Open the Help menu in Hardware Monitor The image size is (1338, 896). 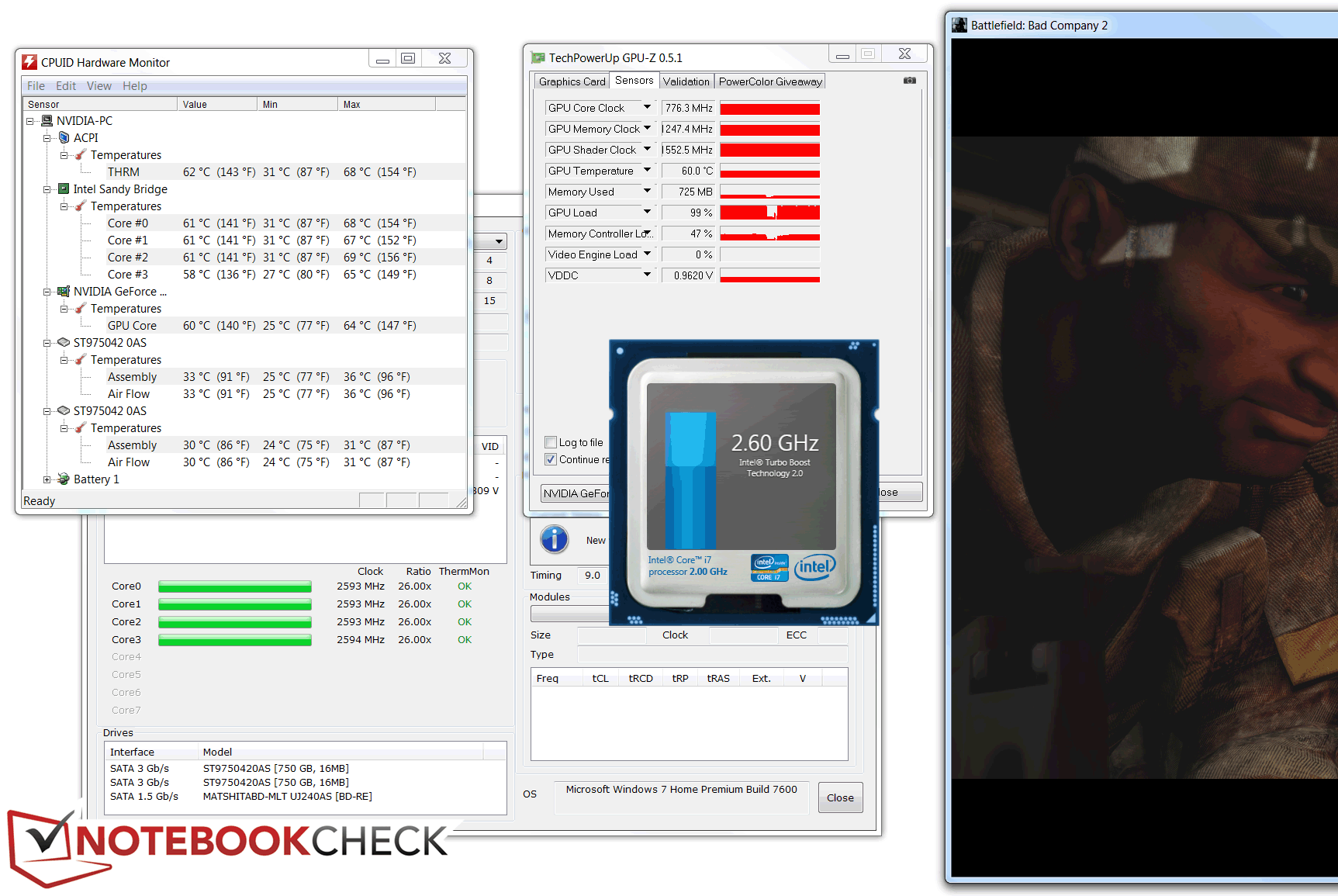[x=135, y=86]
